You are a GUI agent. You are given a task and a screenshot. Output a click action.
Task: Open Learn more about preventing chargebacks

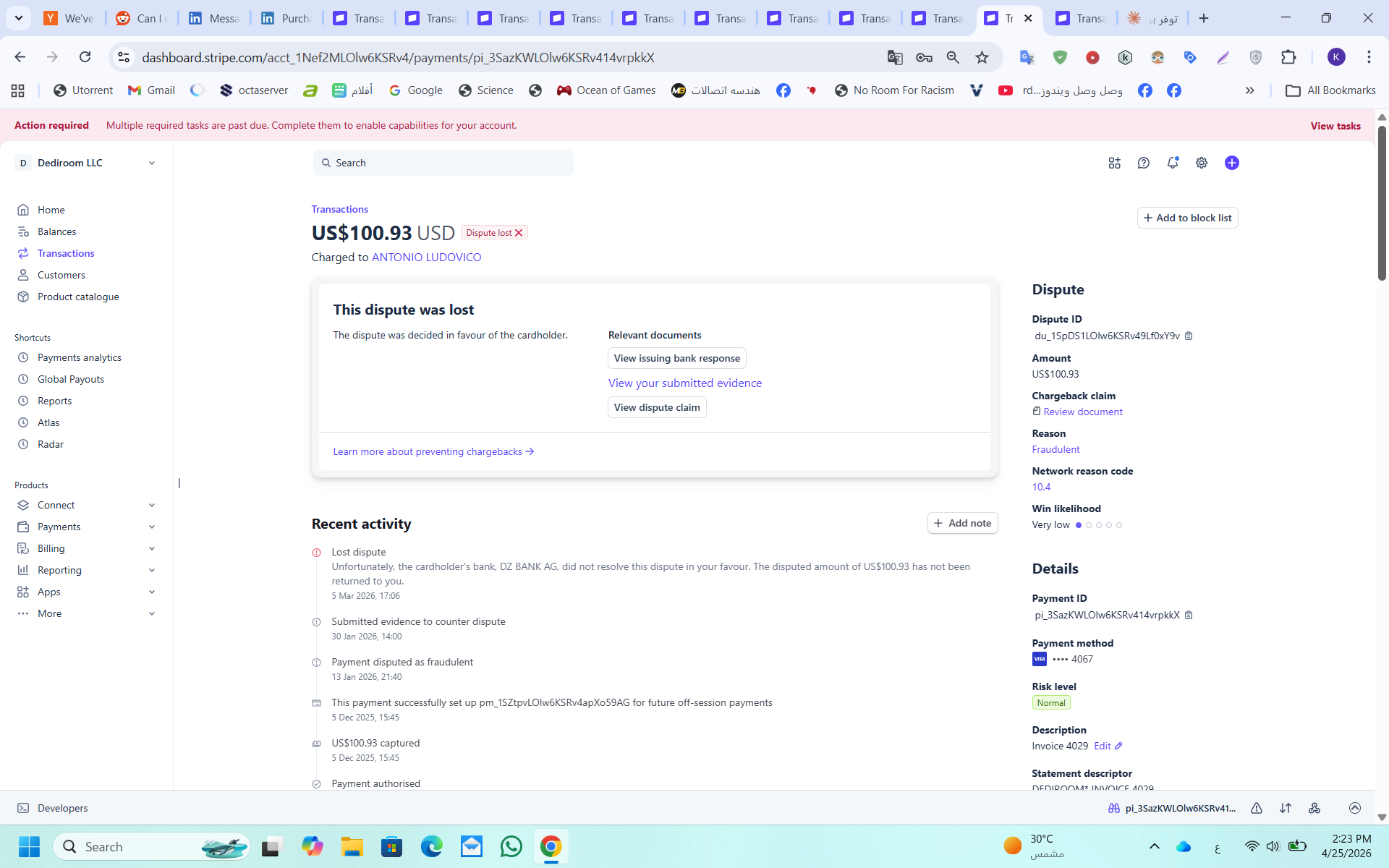pos(433,451)
